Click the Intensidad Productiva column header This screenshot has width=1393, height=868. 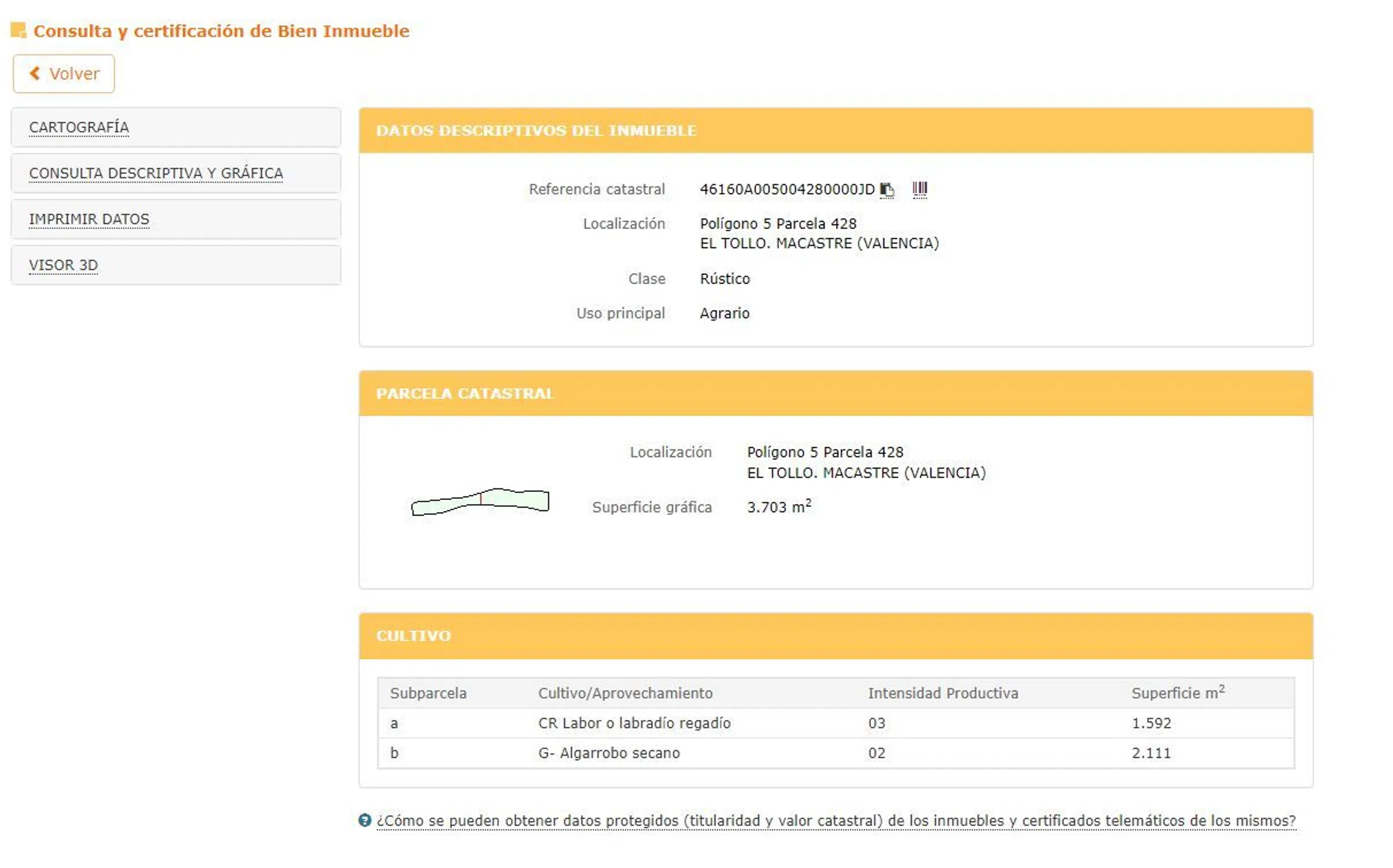click(x=943, y=693)
